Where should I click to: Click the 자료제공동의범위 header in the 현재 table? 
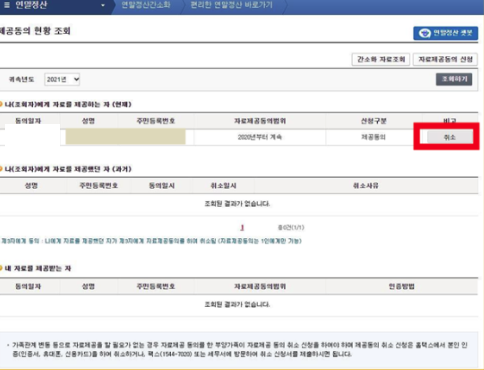coord(260,121)
